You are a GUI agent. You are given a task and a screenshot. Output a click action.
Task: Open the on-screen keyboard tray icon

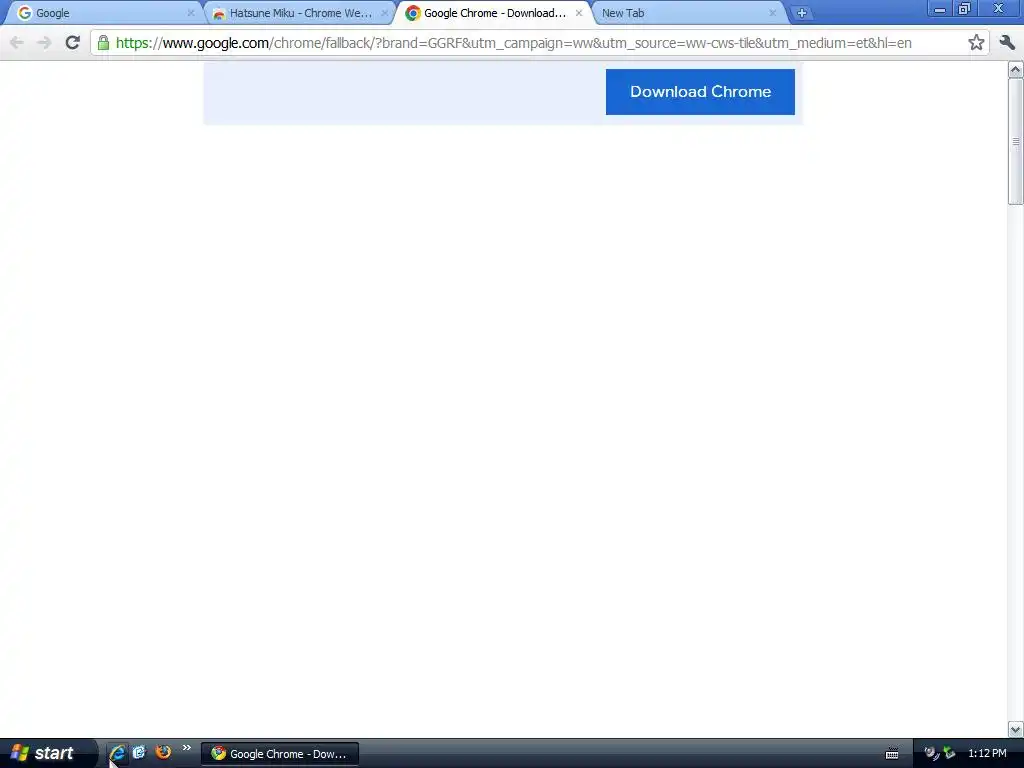pos(891,754)
